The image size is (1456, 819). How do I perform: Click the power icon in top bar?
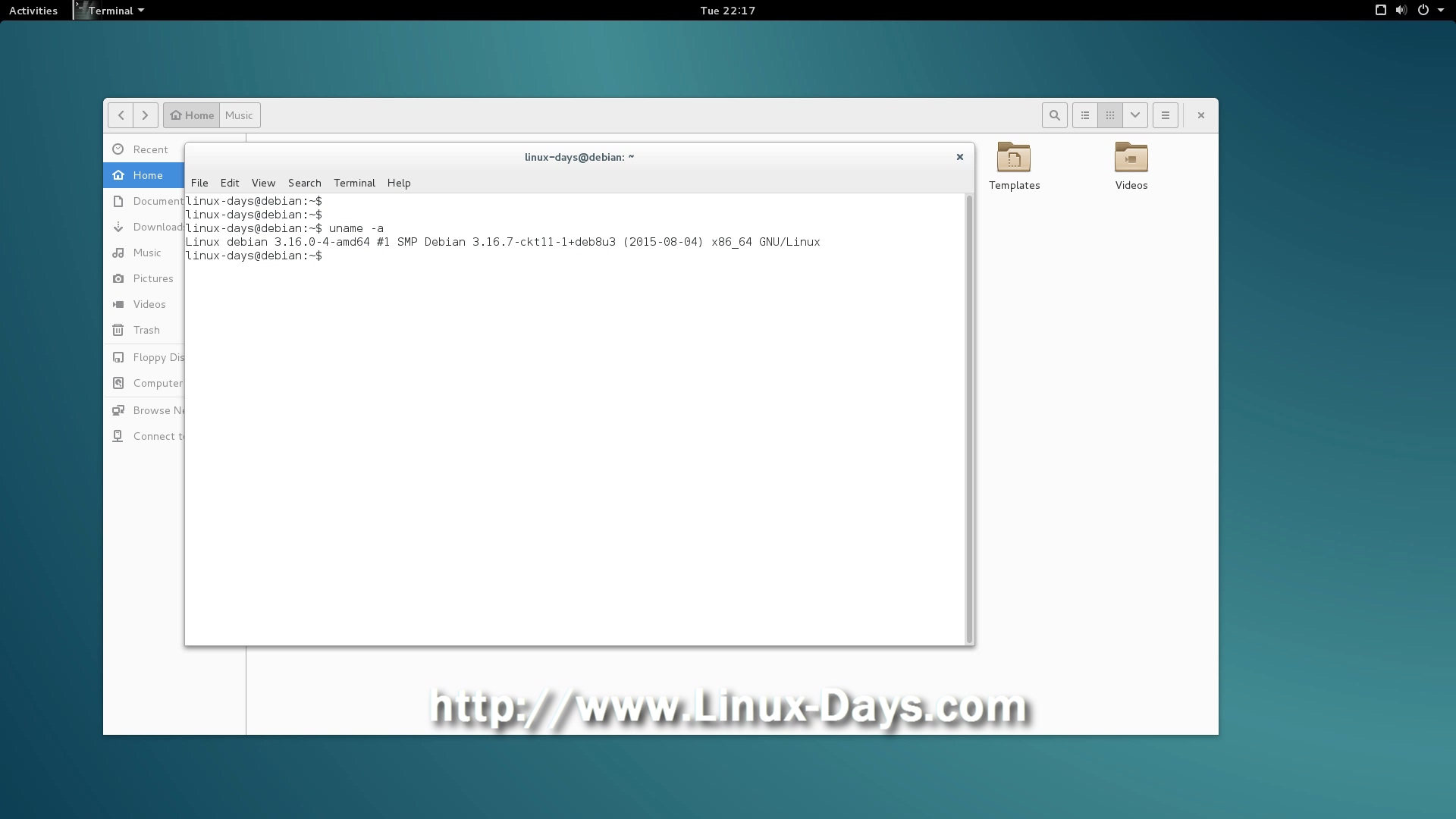pos(1423,11)
